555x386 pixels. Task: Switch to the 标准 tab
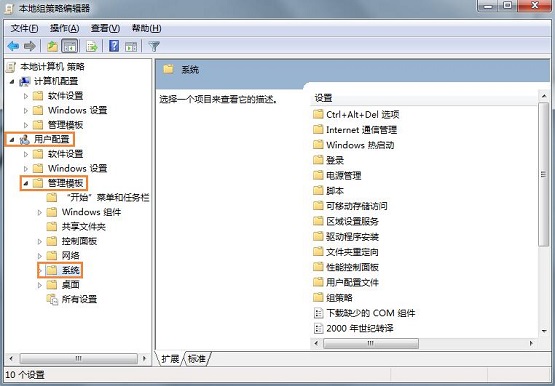(x=196, y=359)
